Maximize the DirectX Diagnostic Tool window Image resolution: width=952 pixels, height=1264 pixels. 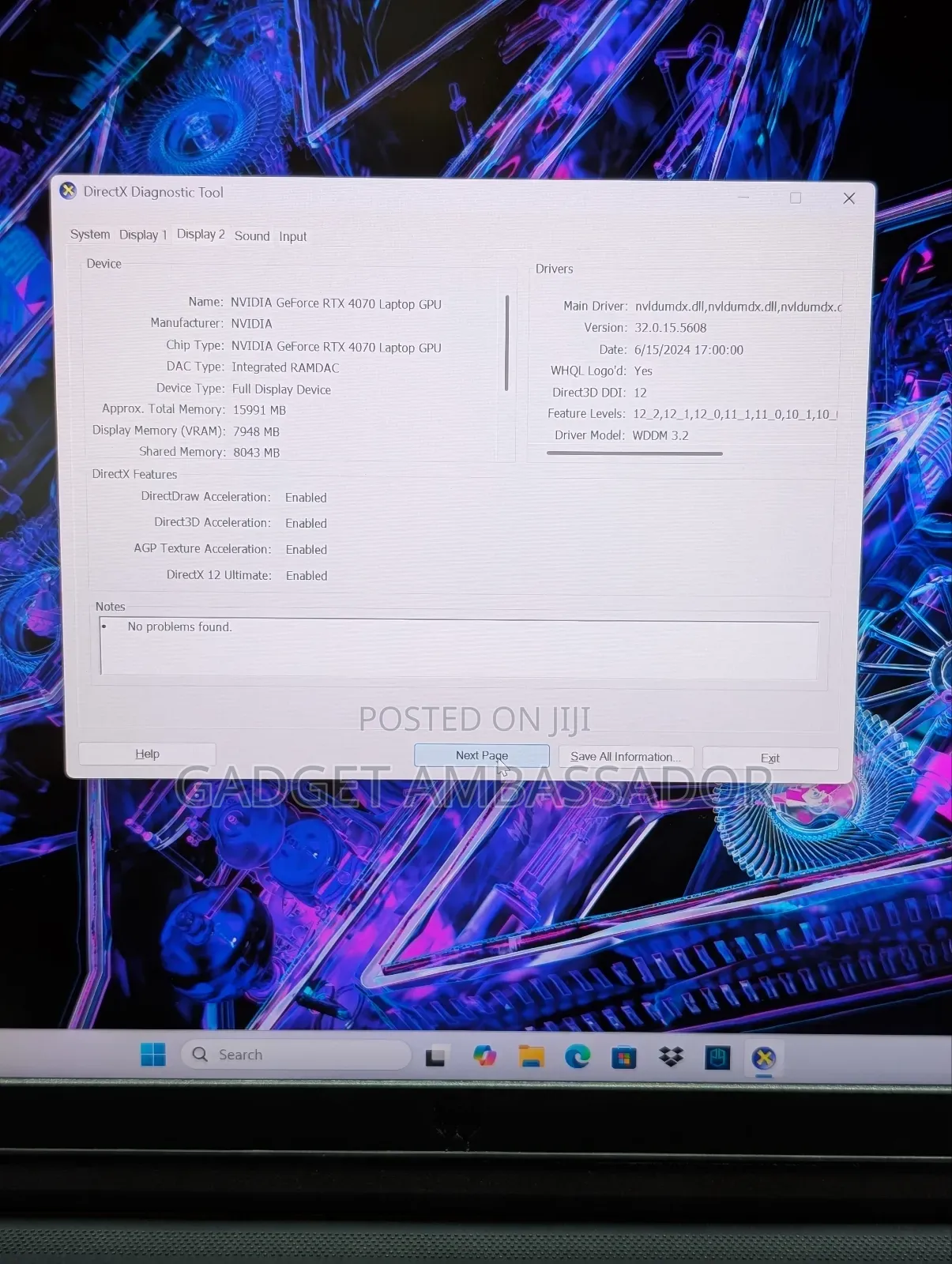796,197
